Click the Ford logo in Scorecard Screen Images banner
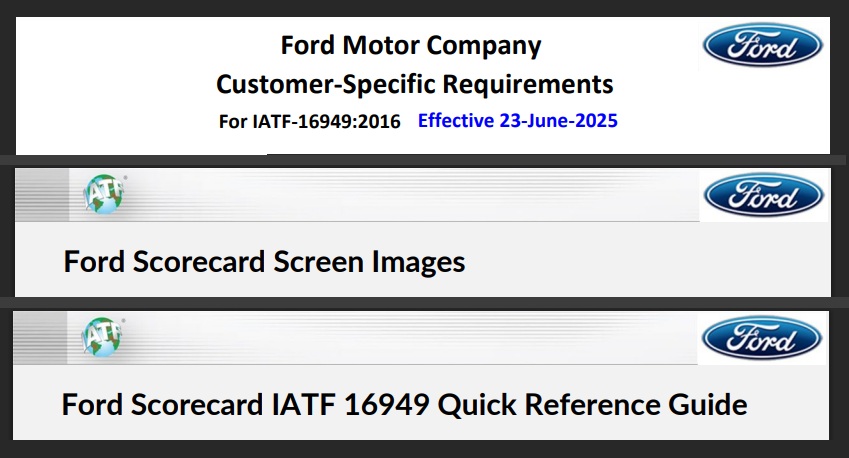849x458 pixels. 764,195
